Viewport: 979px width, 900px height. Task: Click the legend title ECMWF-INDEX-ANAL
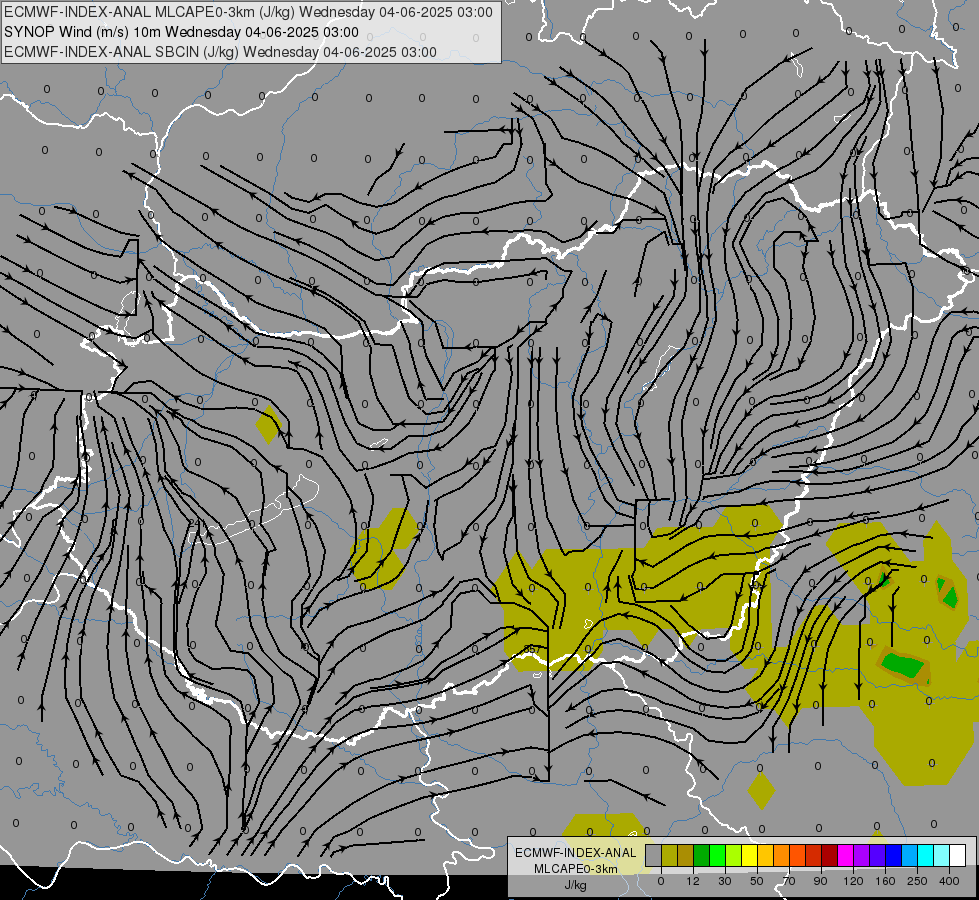576,853
